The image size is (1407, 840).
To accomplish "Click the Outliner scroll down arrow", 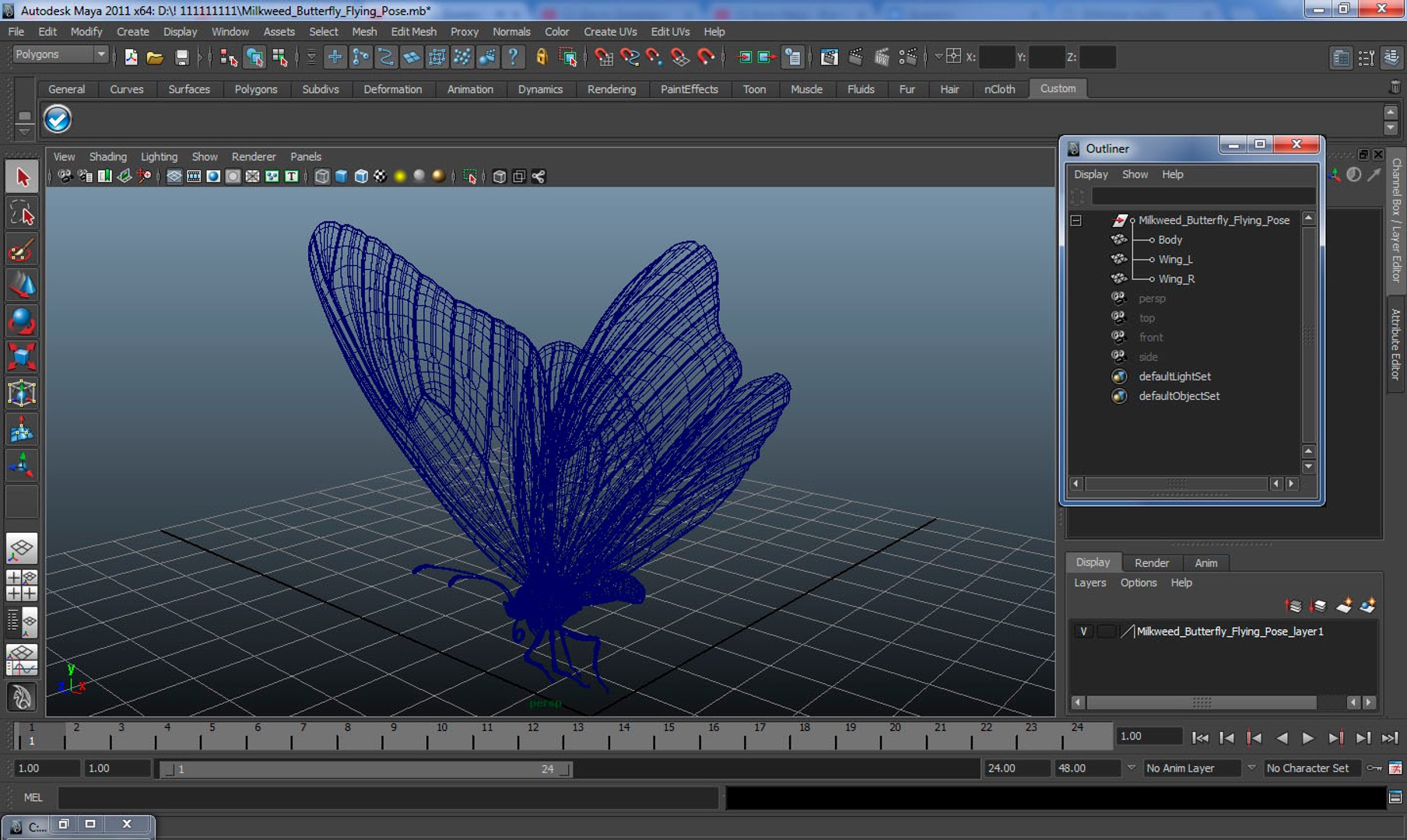I will 1309,467.
